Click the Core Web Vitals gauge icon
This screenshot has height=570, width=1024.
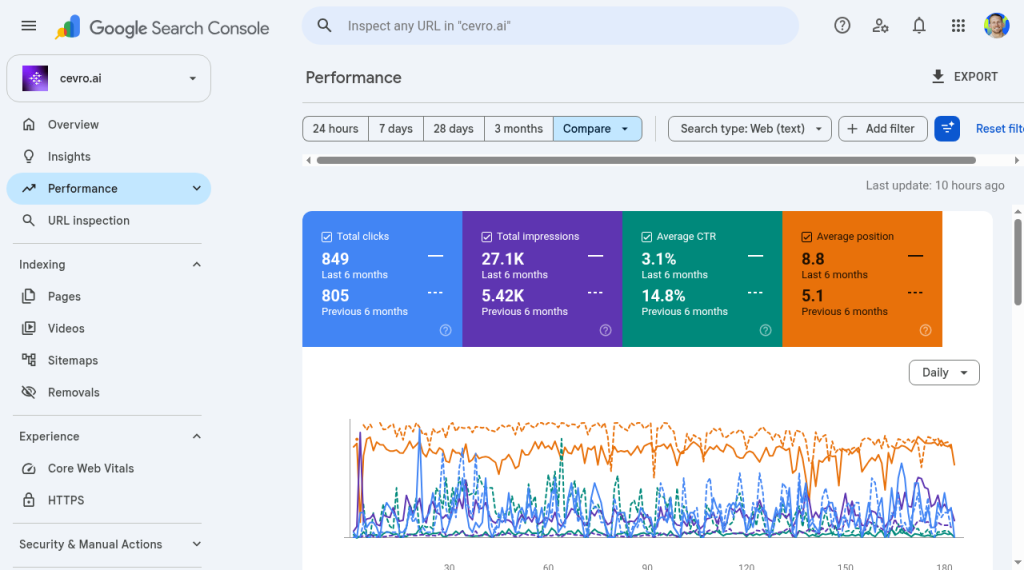tap(29, 468)
